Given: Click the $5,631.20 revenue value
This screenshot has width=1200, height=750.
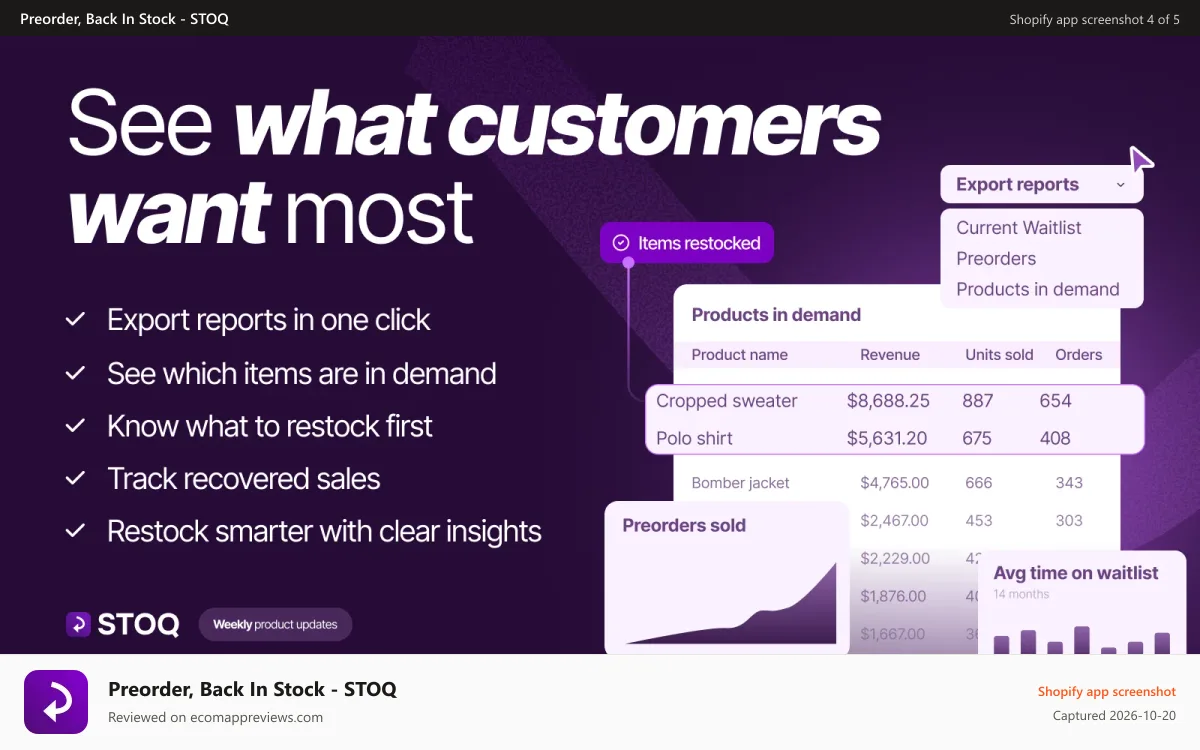Looking at the screenshot, I should pos(887,438).
